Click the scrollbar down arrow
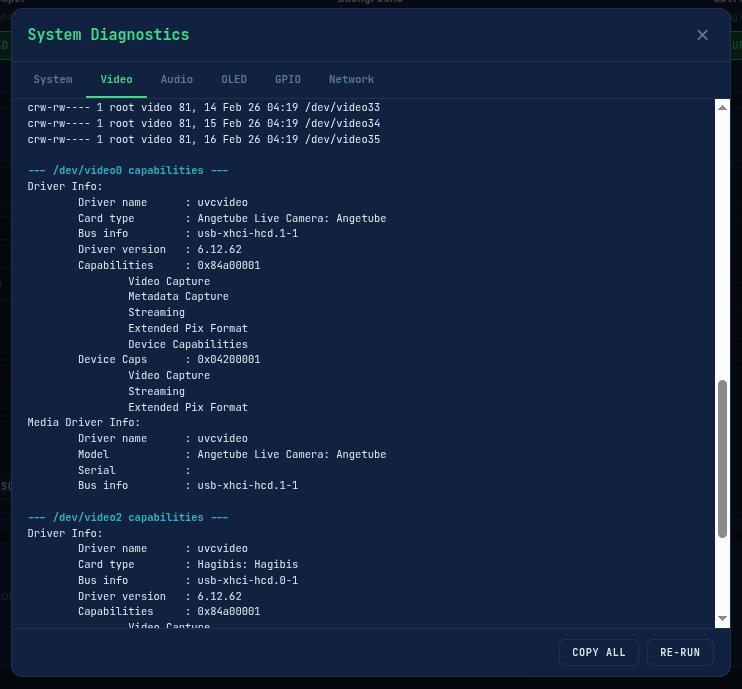 [722, 620]
